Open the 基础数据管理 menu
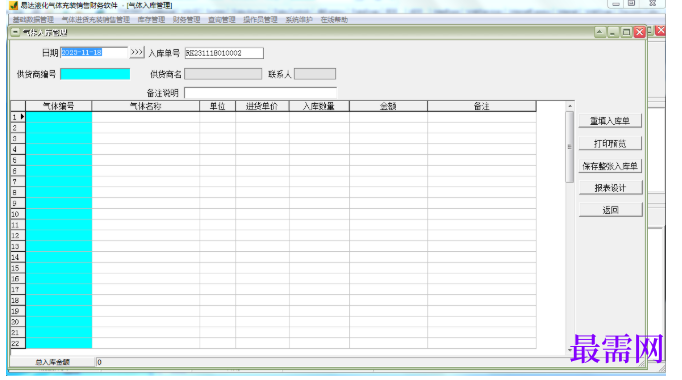Screen dimensions: 682x380 click(x=33, y=20)
